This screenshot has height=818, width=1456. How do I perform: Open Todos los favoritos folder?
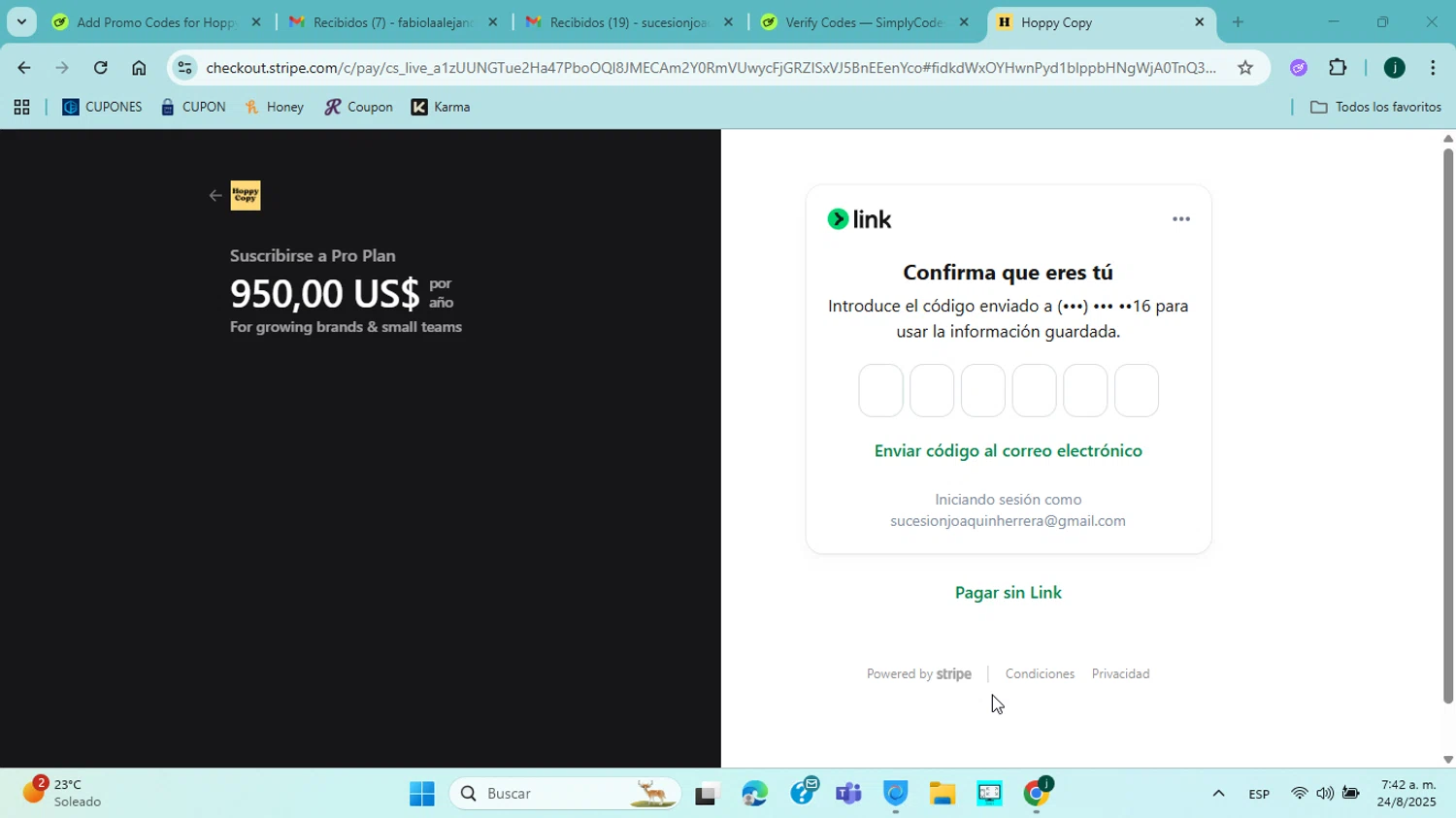coord(1375,108)
